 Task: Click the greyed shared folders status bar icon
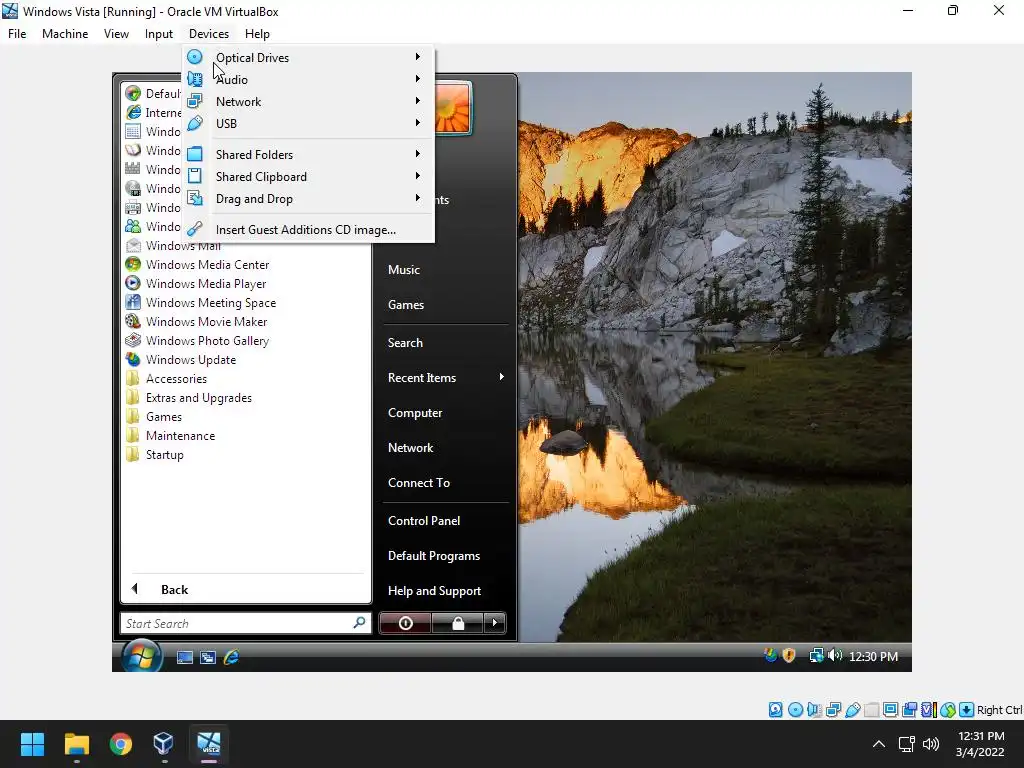pyautogui.click(x=871, y=710)
